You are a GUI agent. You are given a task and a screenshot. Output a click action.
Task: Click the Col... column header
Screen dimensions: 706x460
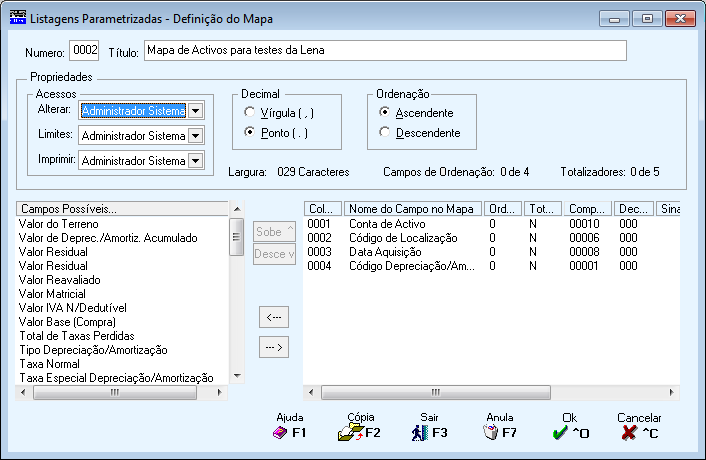[323, 209]
